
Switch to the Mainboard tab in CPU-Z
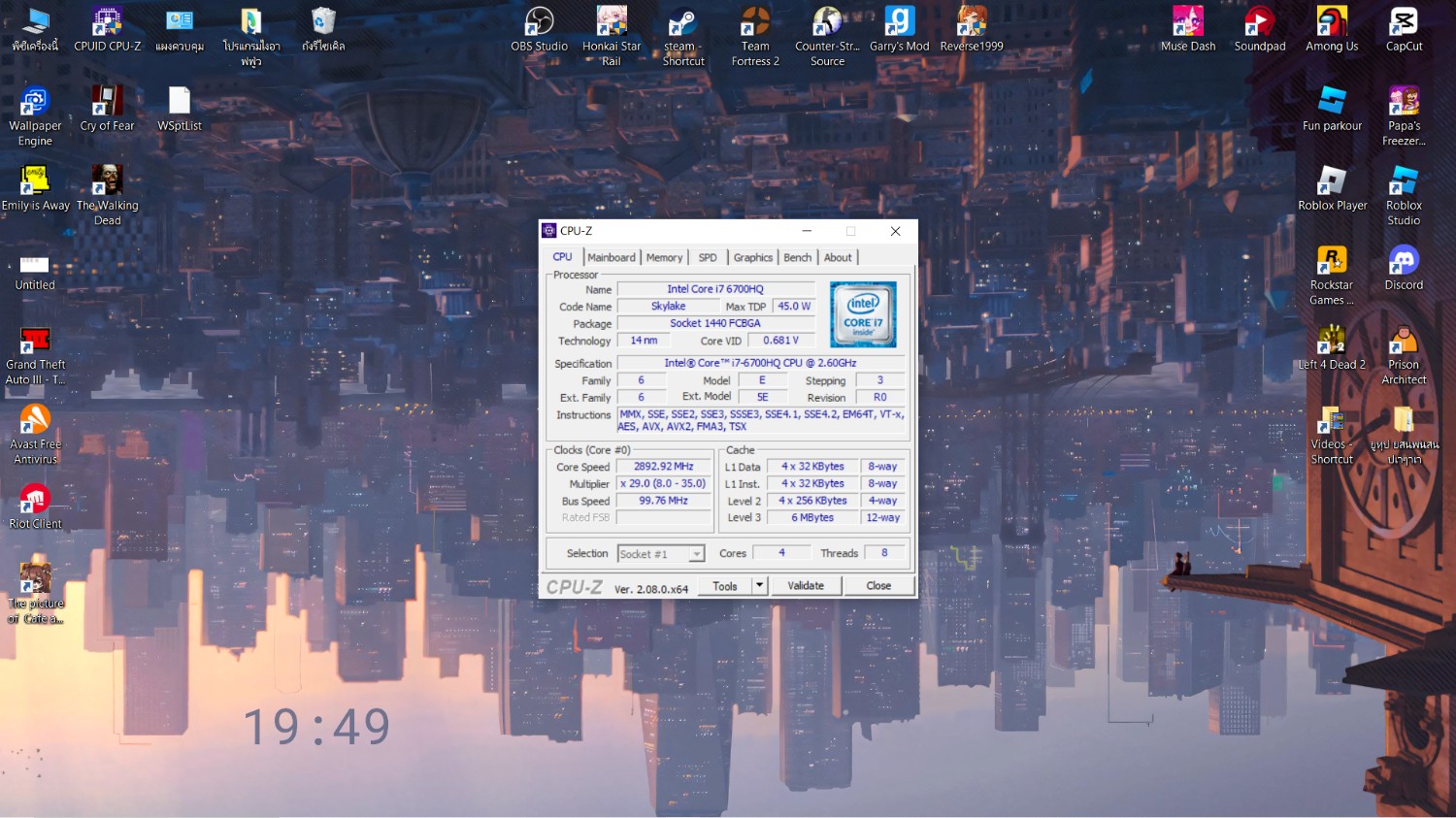[612, 257]
